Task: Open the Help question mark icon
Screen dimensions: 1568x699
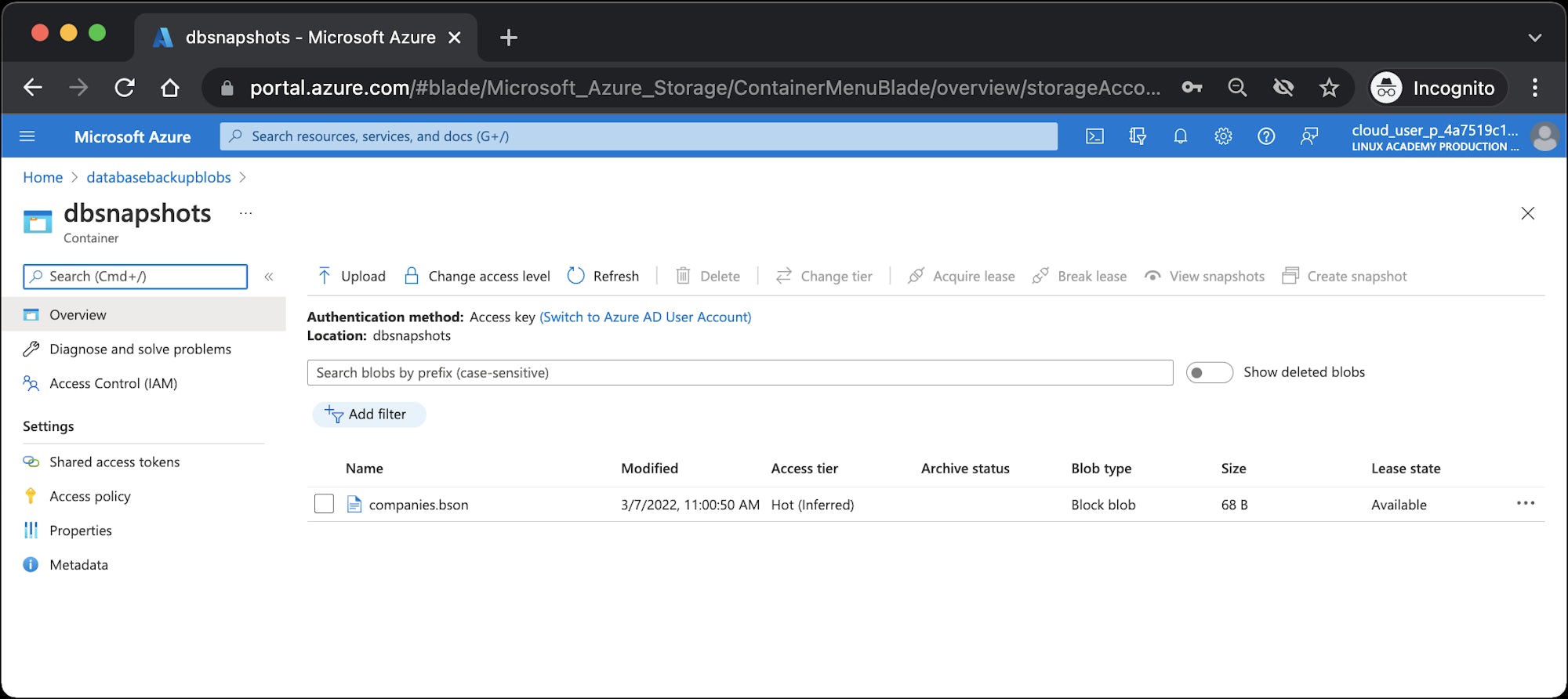Action: [x=1266, y=136]
